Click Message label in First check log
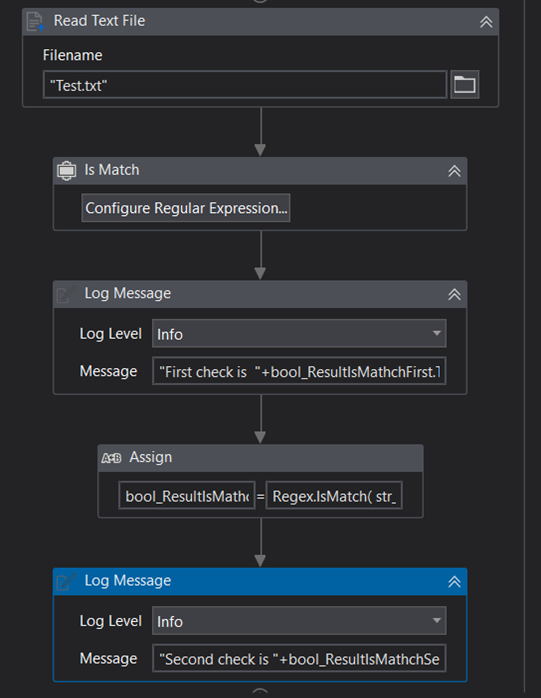This screenshot has width=541, height=698. pyautogui.click(x=108, y=371)
